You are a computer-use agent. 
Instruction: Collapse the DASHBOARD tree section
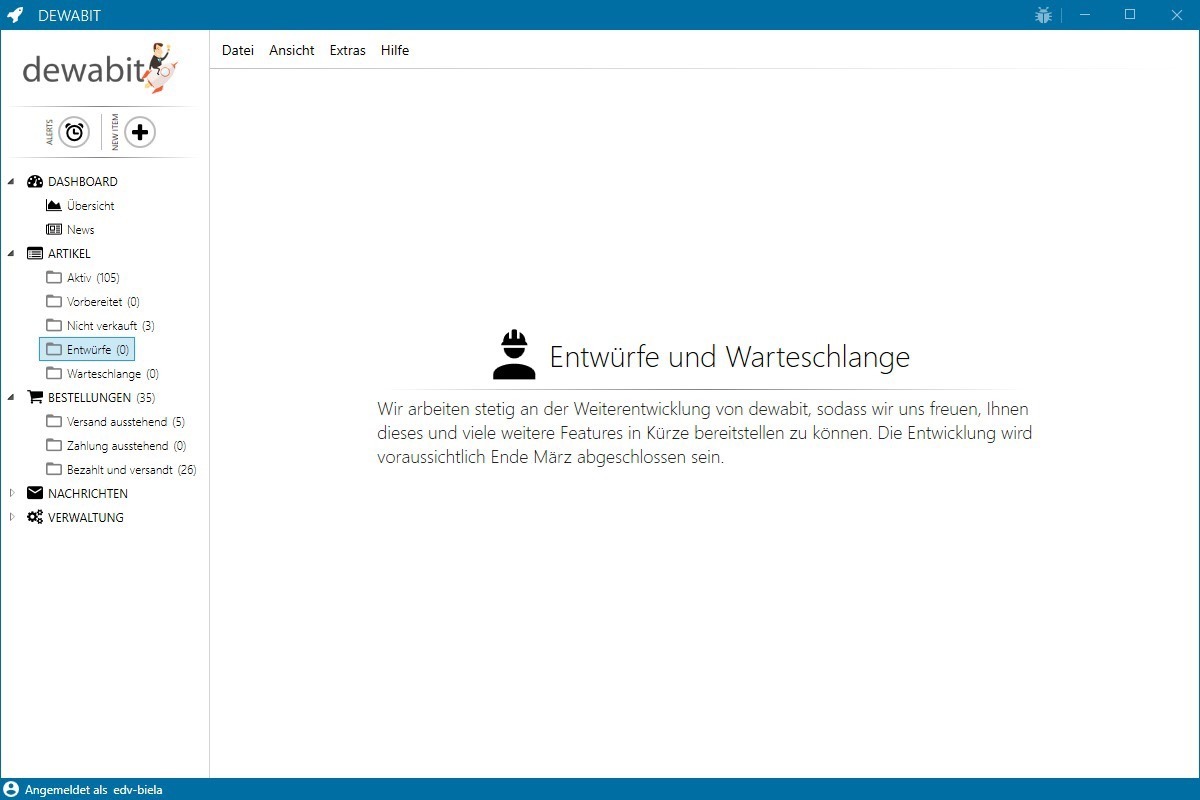click(11, 182)
